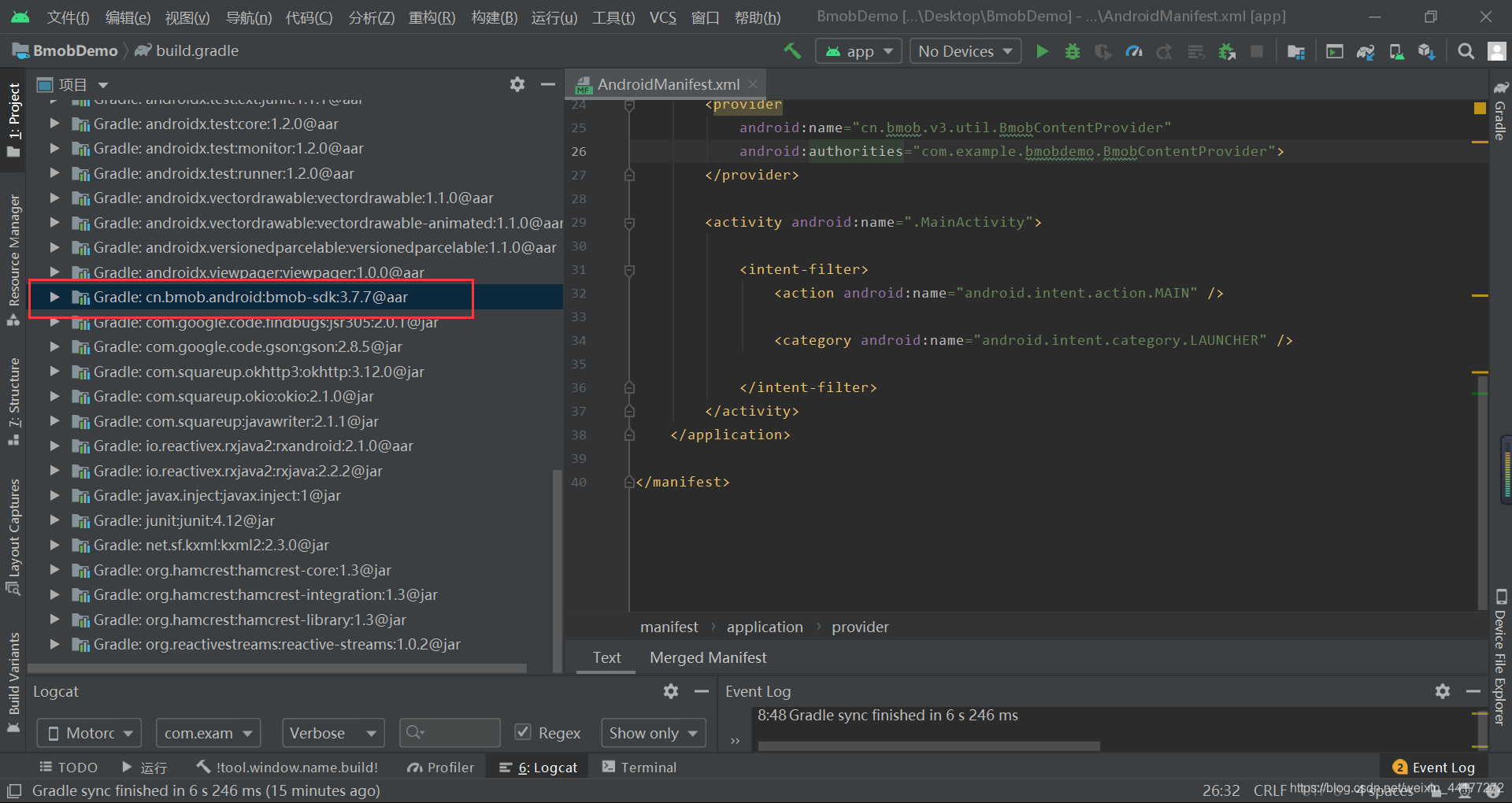Expand the com.google.code.gson:gson:2.8.5 node

(54, 346)
